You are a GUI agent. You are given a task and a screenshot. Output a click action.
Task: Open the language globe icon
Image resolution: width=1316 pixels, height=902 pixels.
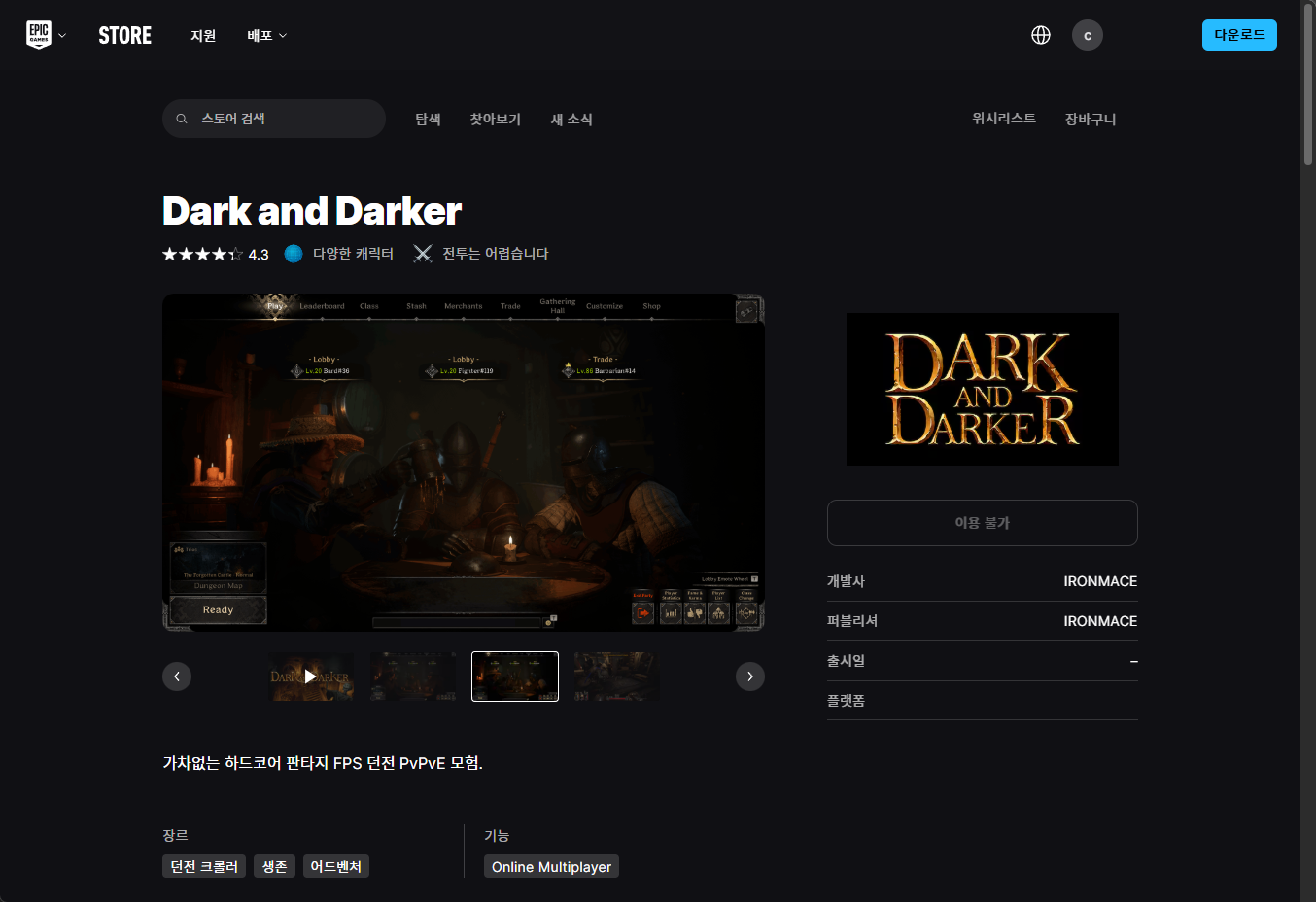coord(1041,35)
